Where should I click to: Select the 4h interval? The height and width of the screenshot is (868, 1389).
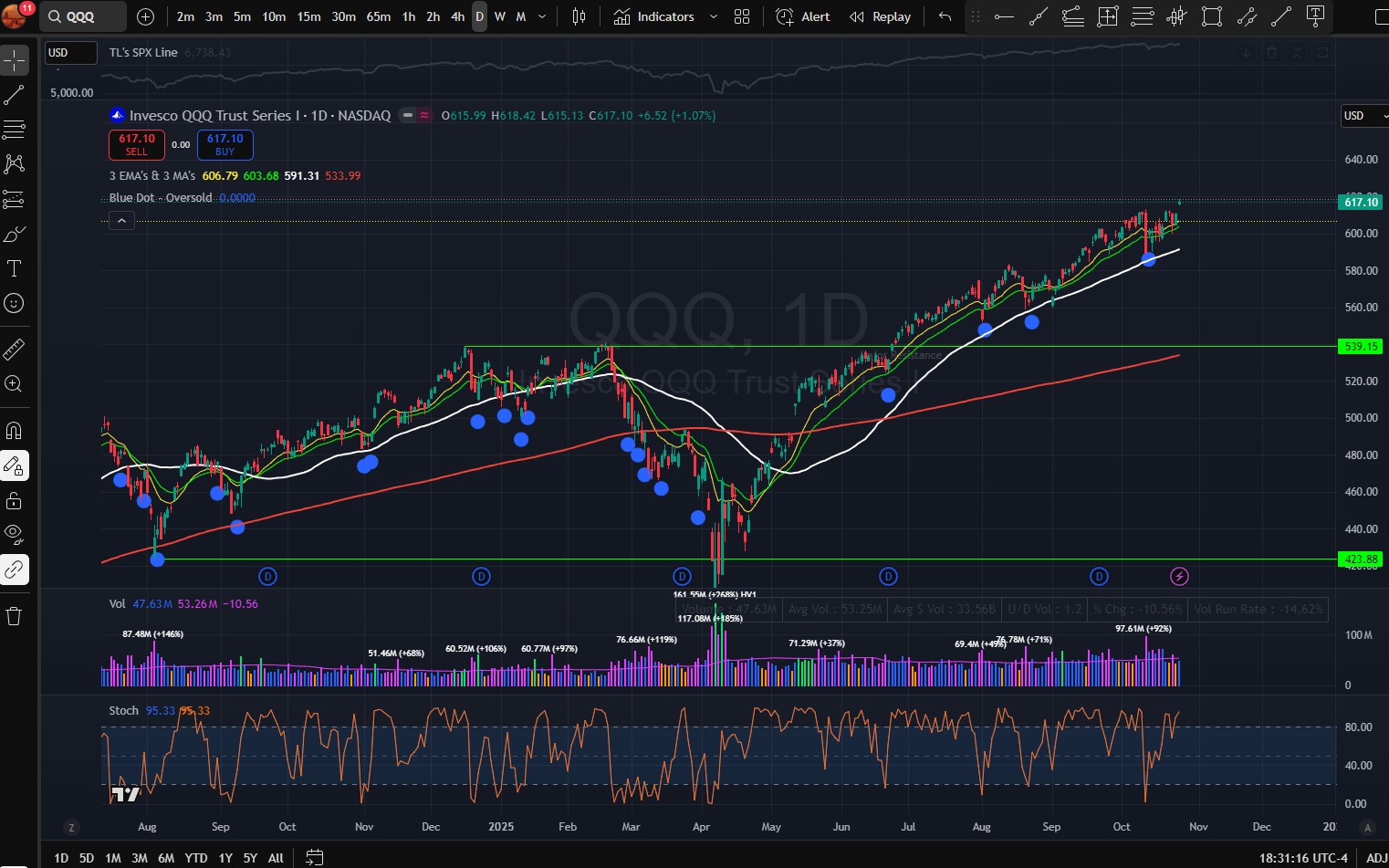pyautogui.click(x=458, y=16)
